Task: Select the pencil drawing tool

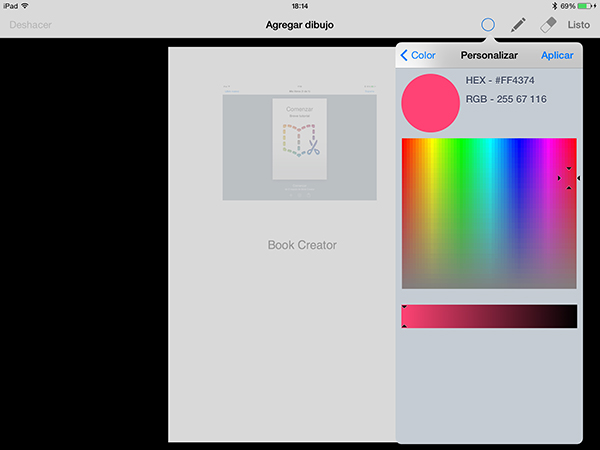Action: (518, 25)
